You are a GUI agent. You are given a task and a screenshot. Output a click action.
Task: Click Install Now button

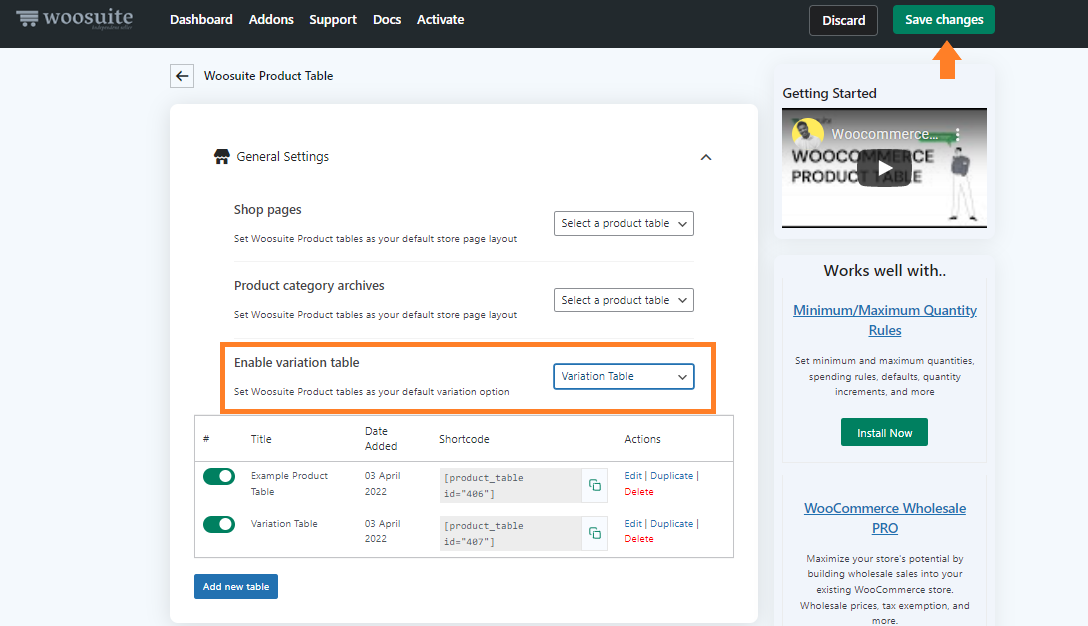point(884,432)
